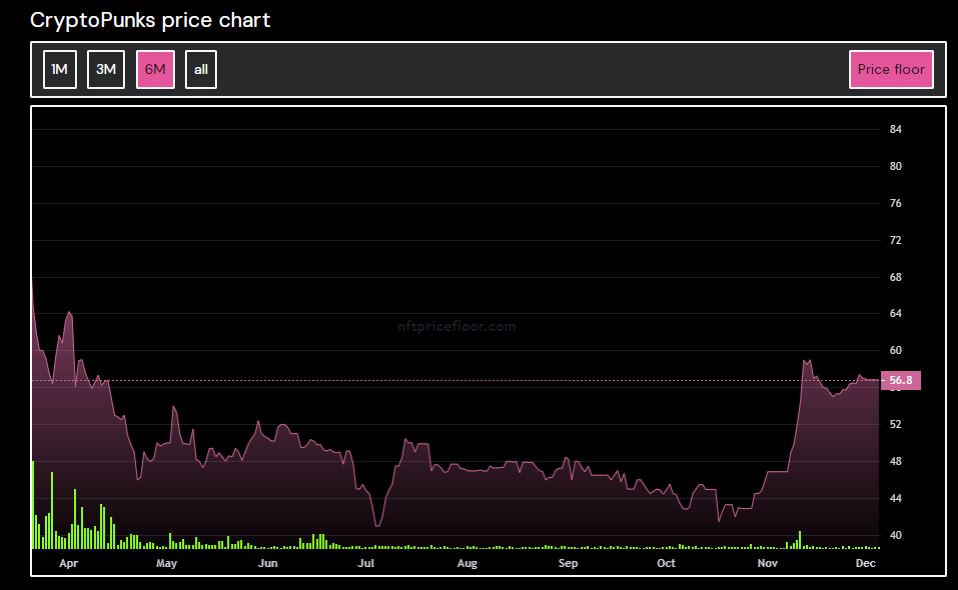Click the 84 value on y-axis
This screenshot has width=958, height=590.
pos(895,130)
